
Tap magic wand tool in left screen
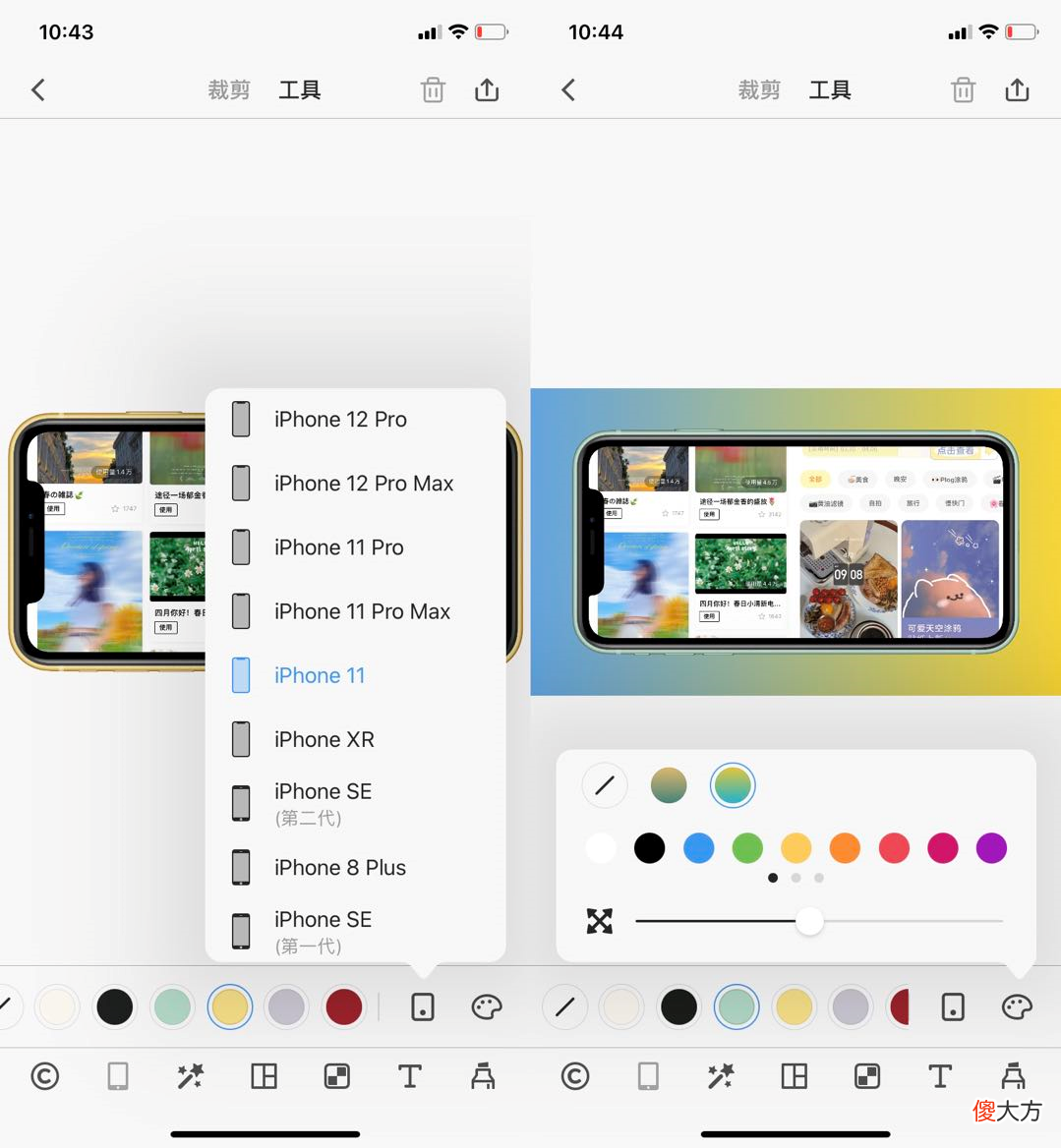[191, 1077]
